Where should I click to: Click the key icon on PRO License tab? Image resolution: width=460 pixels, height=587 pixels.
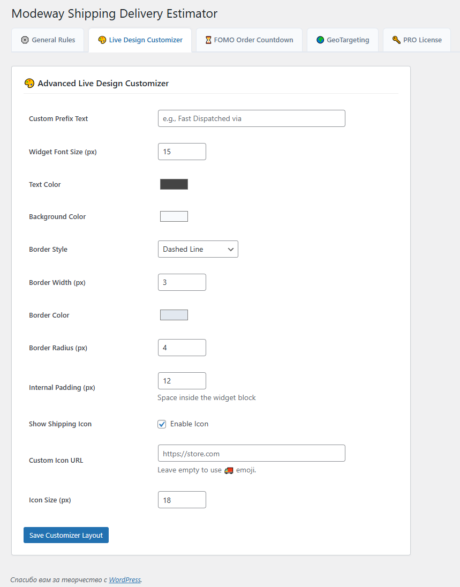396,40
